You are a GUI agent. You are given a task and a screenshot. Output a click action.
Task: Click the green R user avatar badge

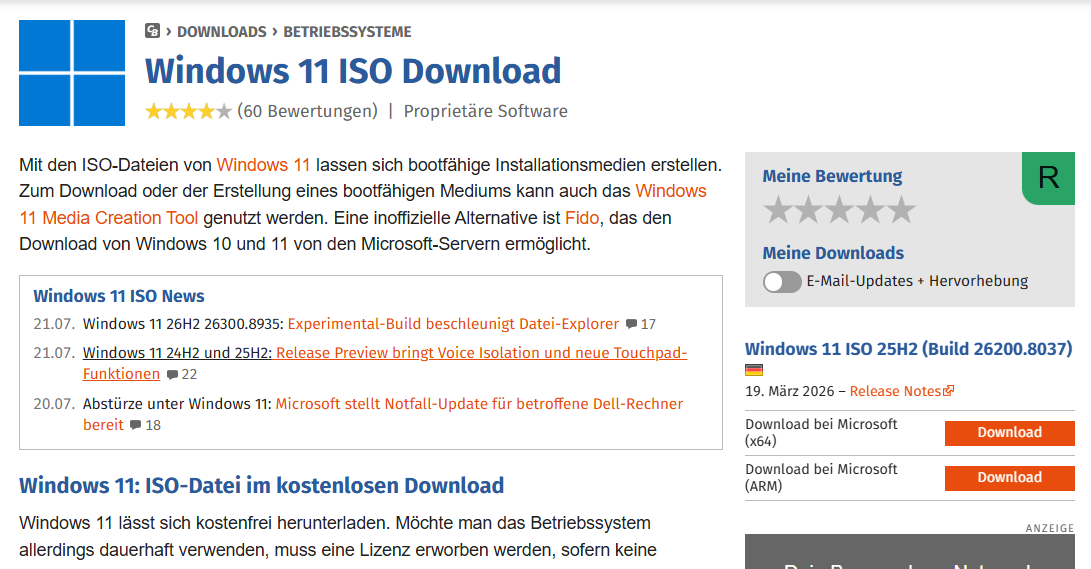pos(1049,178)
